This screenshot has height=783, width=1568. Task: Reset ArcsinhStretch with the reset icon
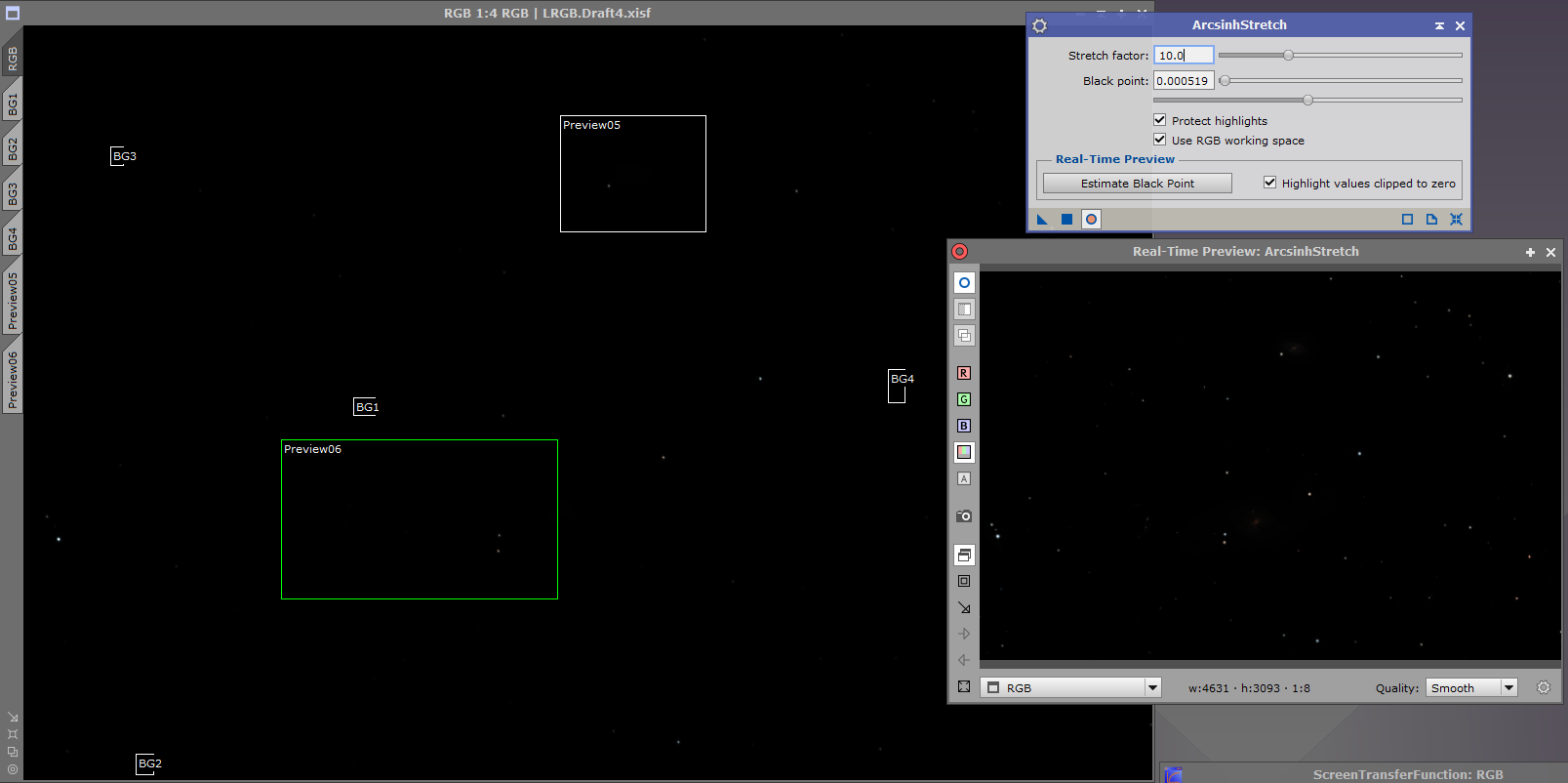pos(1456,220)
